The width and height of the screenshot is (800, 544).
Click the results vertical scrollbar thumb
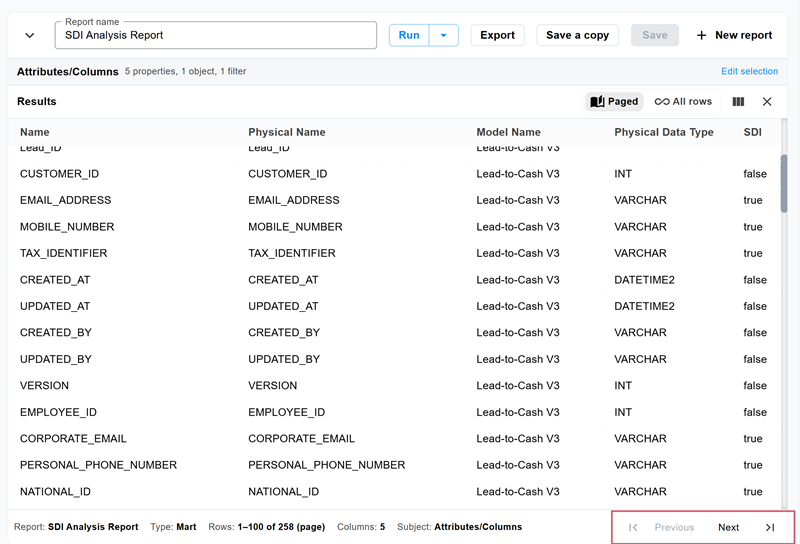(784, 184)
